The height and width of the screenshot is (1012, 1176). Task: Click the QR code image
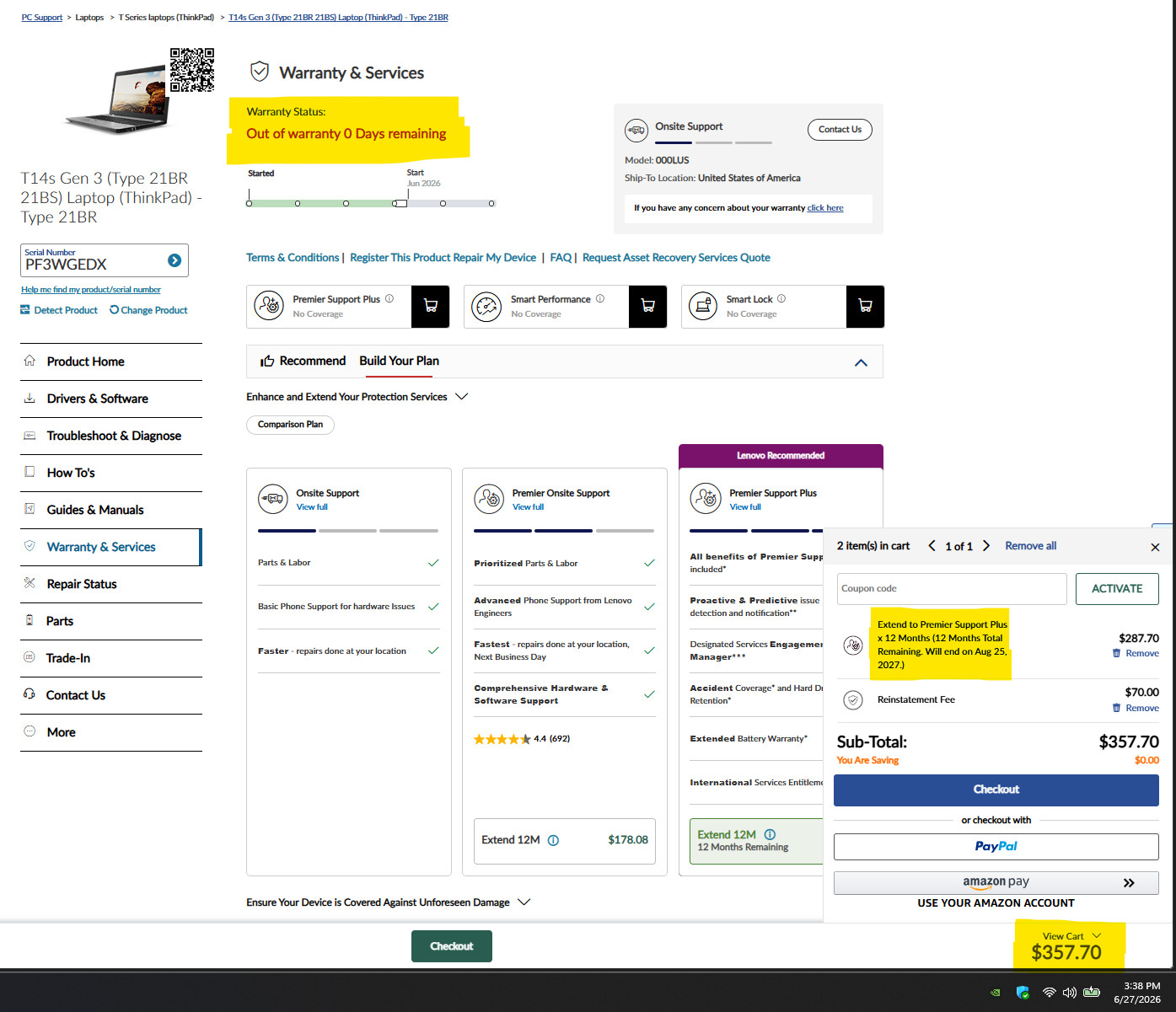192,70
